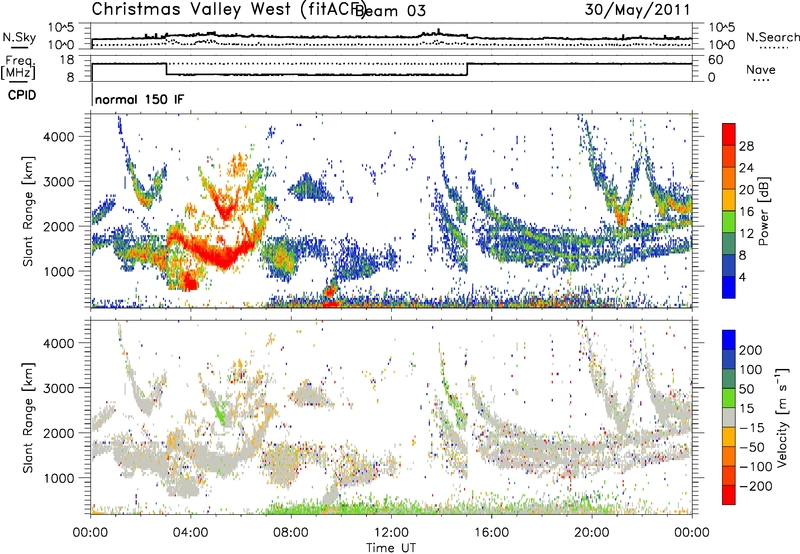This screenshot has height=554, width=800.
Task: Pick the bright blue top velocity colorbar segment
Action: point(729,340)
